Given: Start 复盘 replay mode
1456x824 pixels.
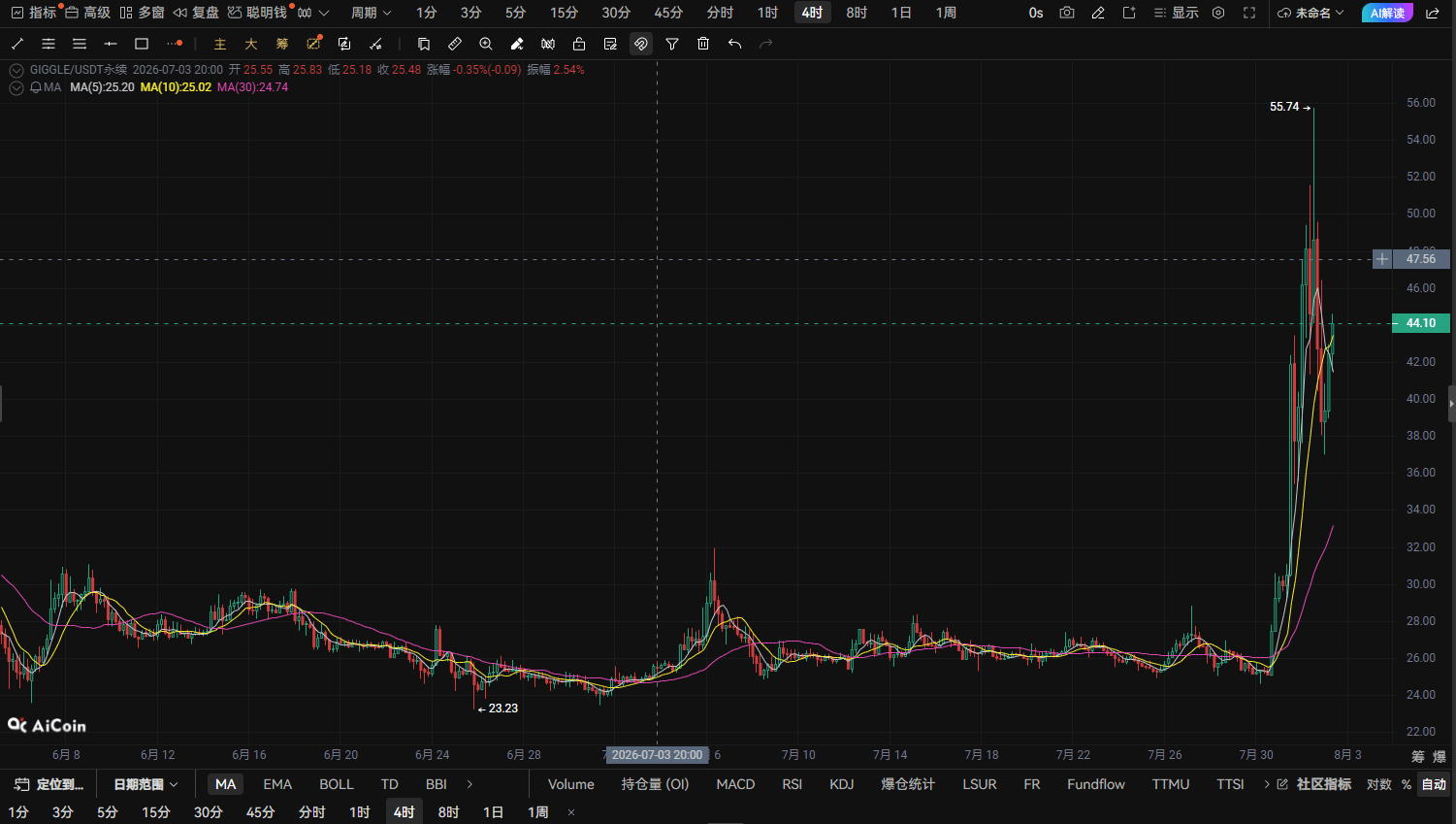Looking at the screenshot, I should [x=196, y=13].
